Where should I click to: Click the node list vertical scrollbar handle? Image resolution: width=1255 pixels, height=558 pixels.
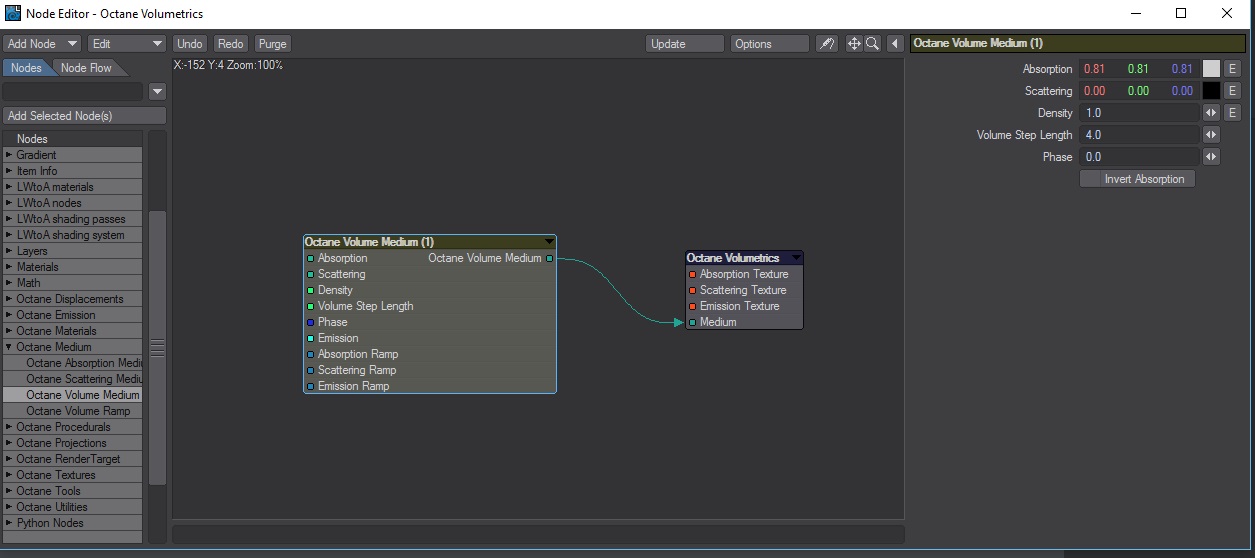pos(157,347)
